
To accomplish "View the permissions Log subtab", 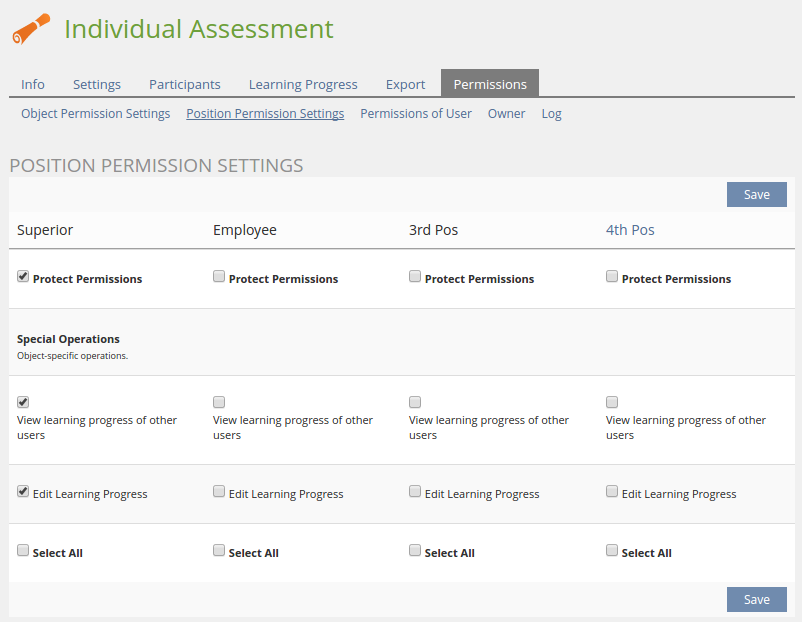I will pyautogui.click(x=551, y=114).
